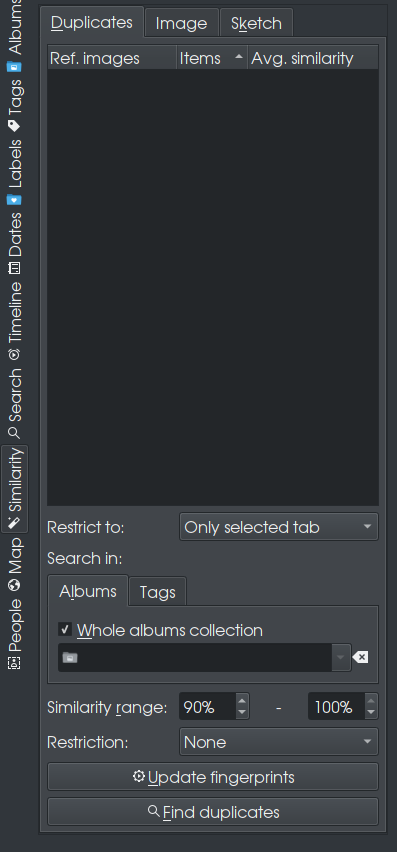Switch to the Sketch tab
The image size is (397, 852).
coord(256,23)
